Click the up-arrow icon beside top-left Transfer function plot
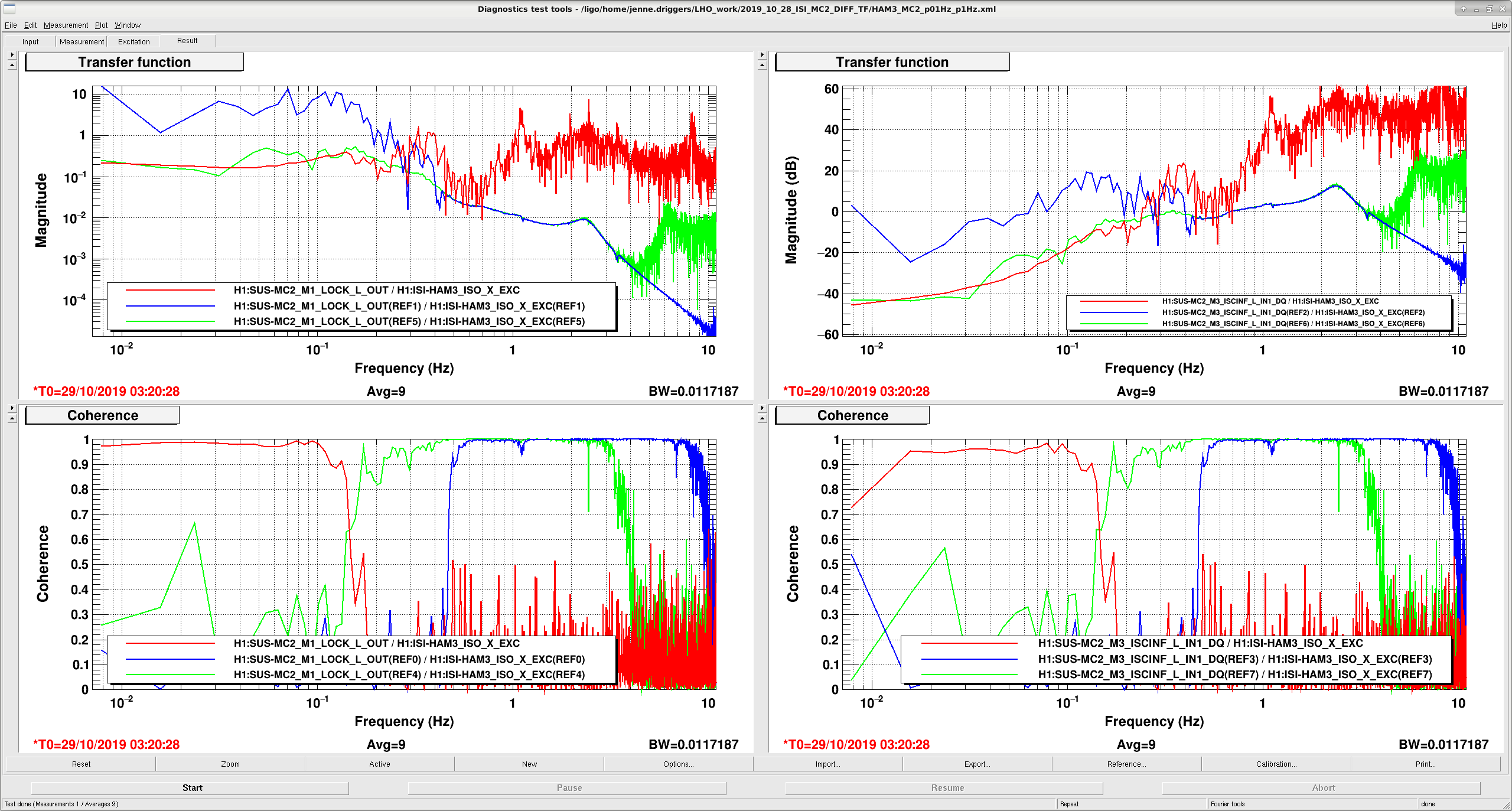Screen dimensions: 1512x811 point(12,65)
